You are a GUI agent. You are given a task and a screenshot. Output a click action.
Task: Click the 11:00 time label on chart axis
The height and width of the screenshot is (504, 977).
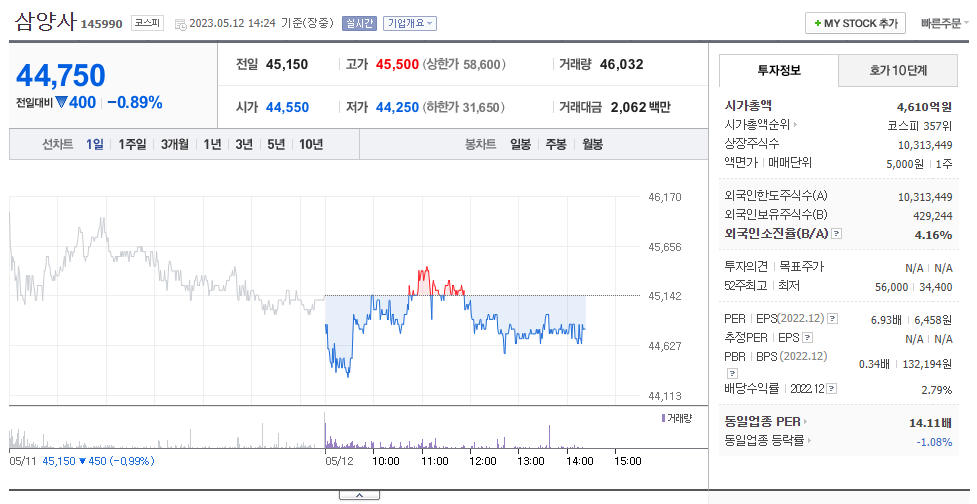(x=434, y=461)
